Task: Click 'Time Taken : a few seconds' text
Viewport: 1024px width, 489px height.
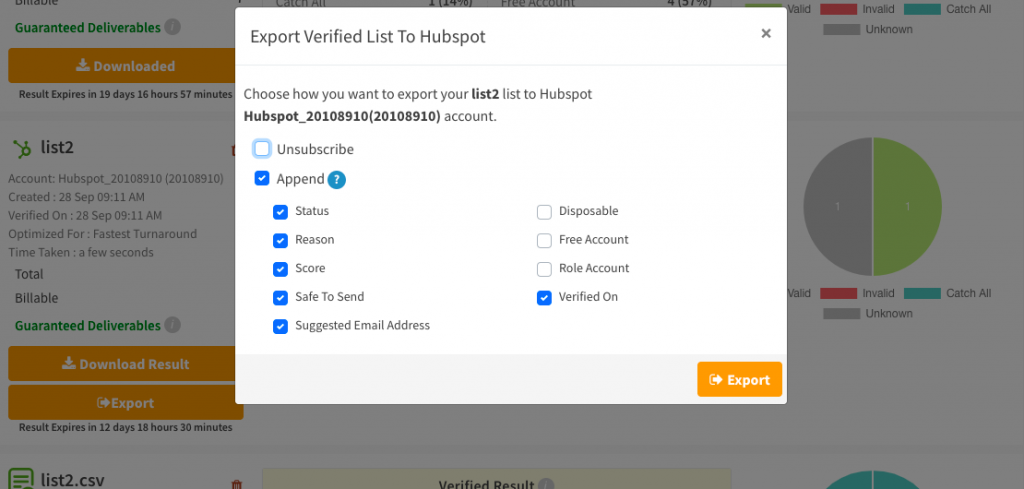Action: 81,252
